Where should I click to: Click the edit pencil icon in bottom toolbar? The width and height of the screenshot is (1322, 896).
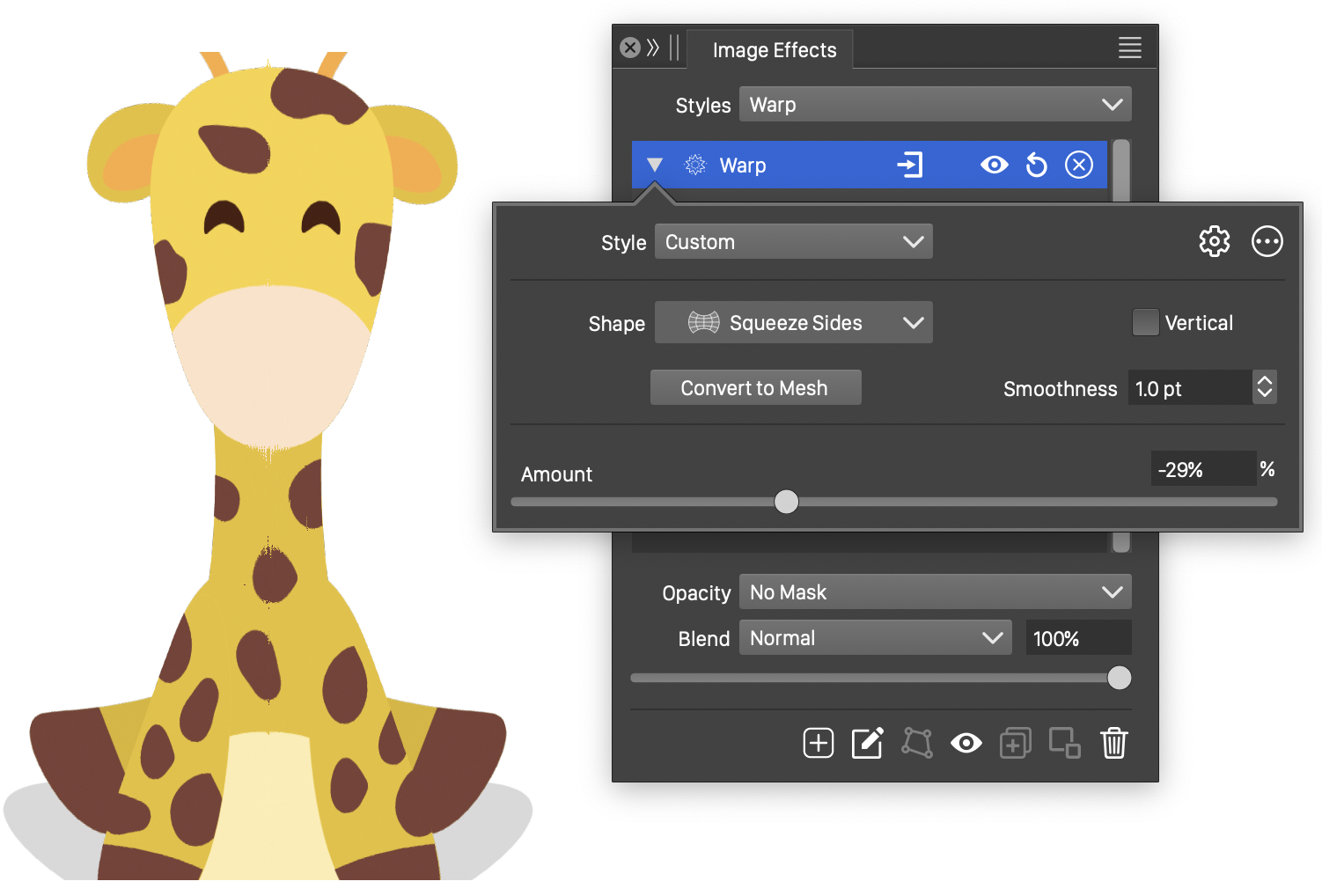(x=867, y=743)
